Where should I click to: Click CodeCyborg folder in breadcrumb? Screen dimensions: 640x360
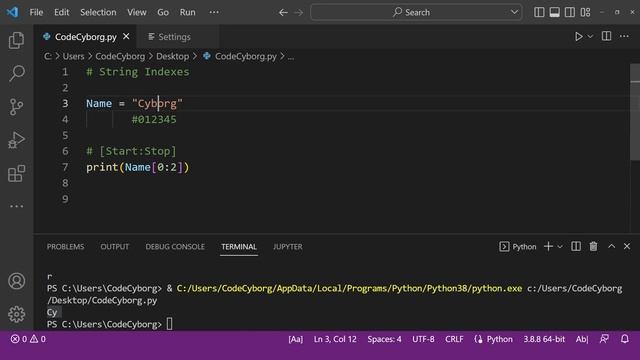click(120, 56)
